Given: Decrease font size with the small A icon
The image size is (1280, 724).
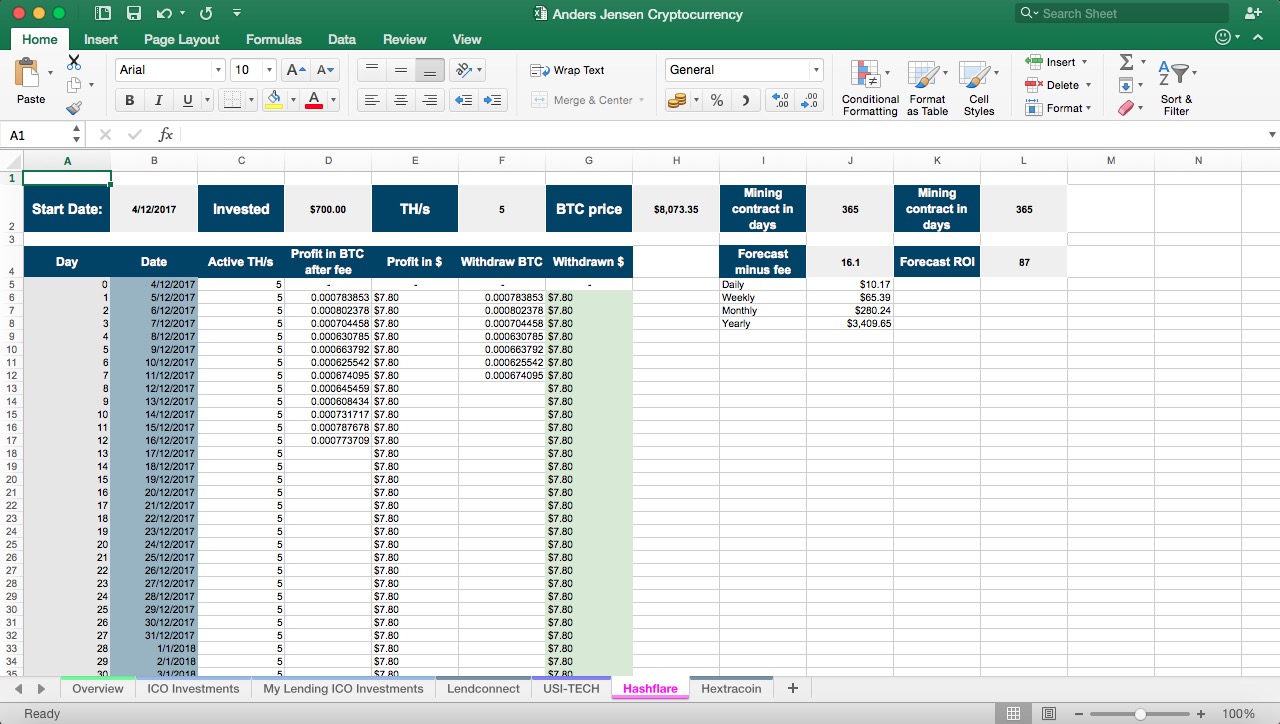Looking at the screenshot, I should click(326, 70).
